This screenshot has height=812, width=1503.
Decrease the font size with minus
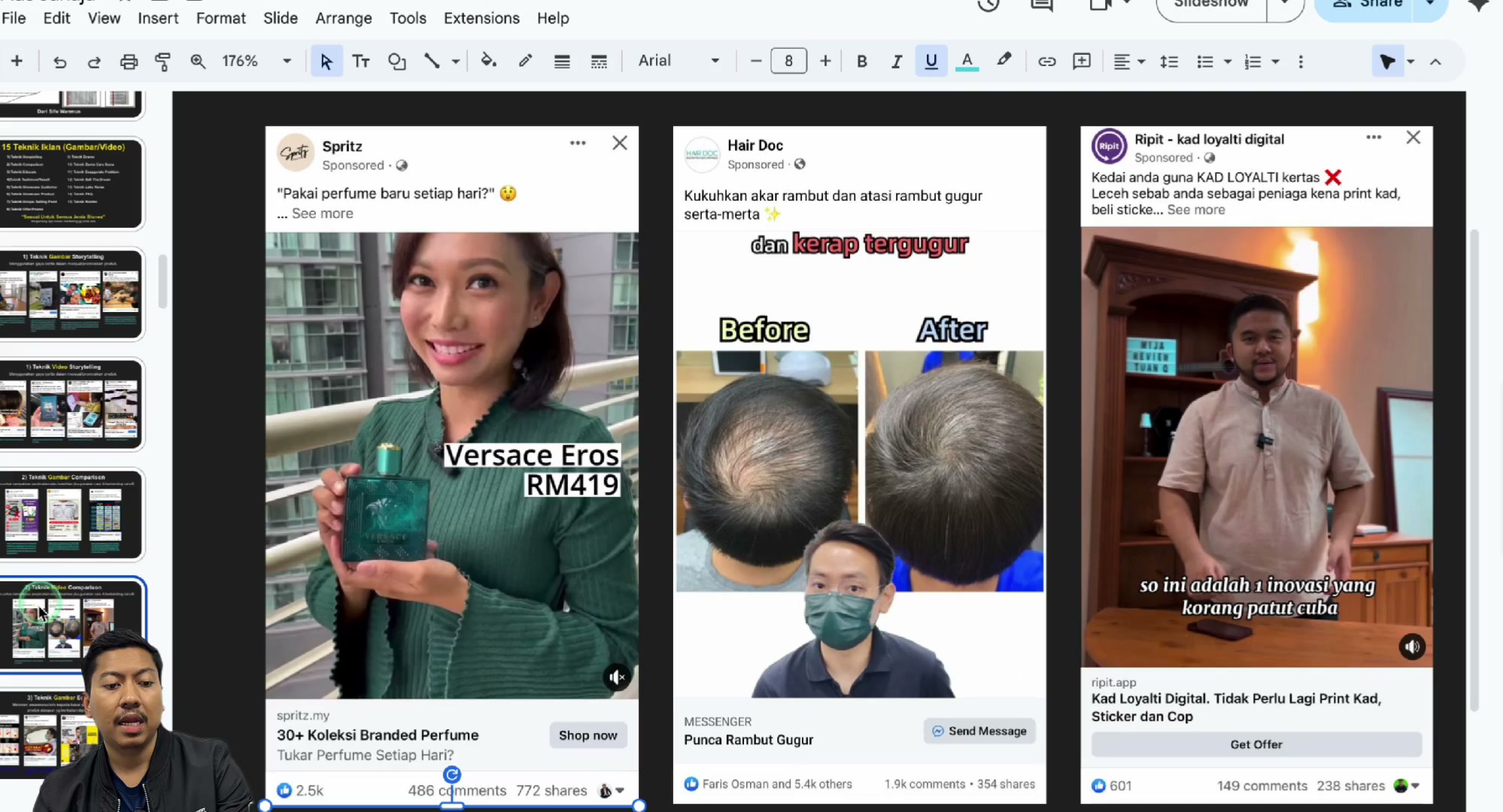pyautogui.click(x=756, y=62)
